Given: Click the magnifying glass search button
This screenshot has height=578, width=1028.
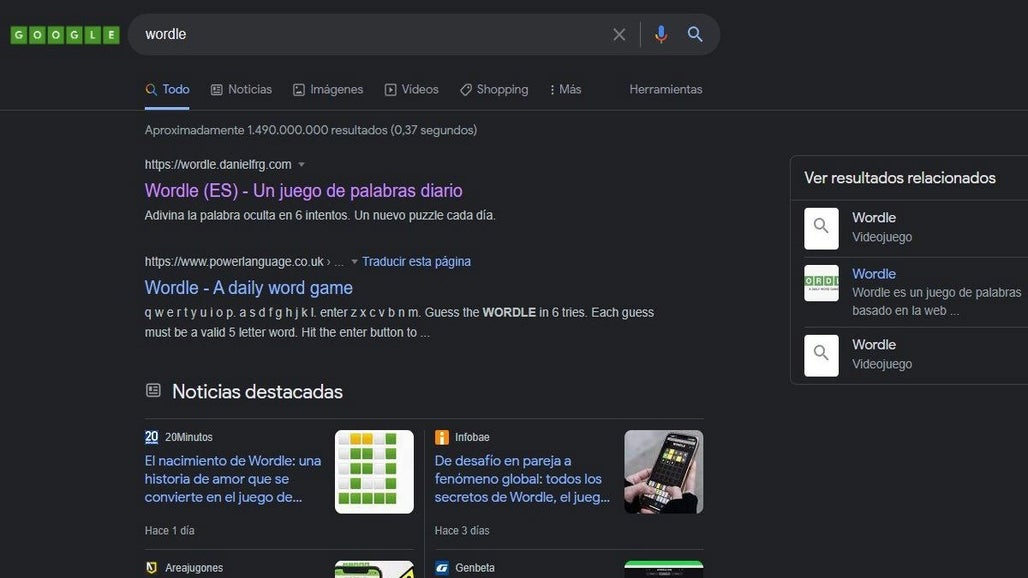Looking at the screenshot, I should pyautogui.click(x=695, y=35).
